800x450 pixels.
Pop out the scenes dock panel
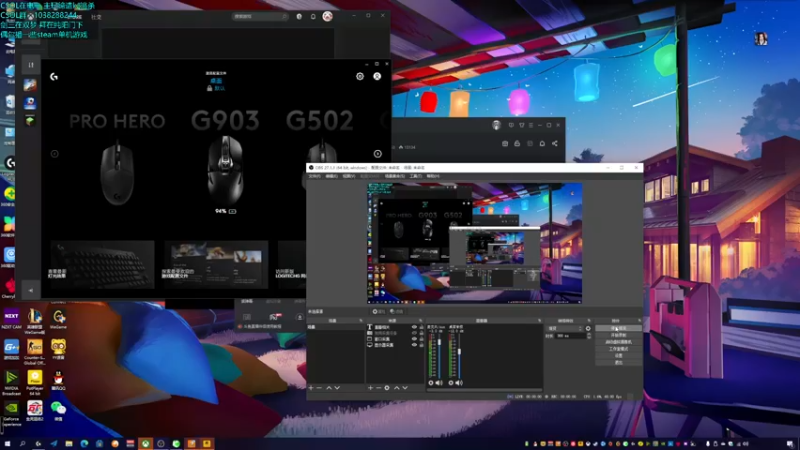[x=361, y=320]
